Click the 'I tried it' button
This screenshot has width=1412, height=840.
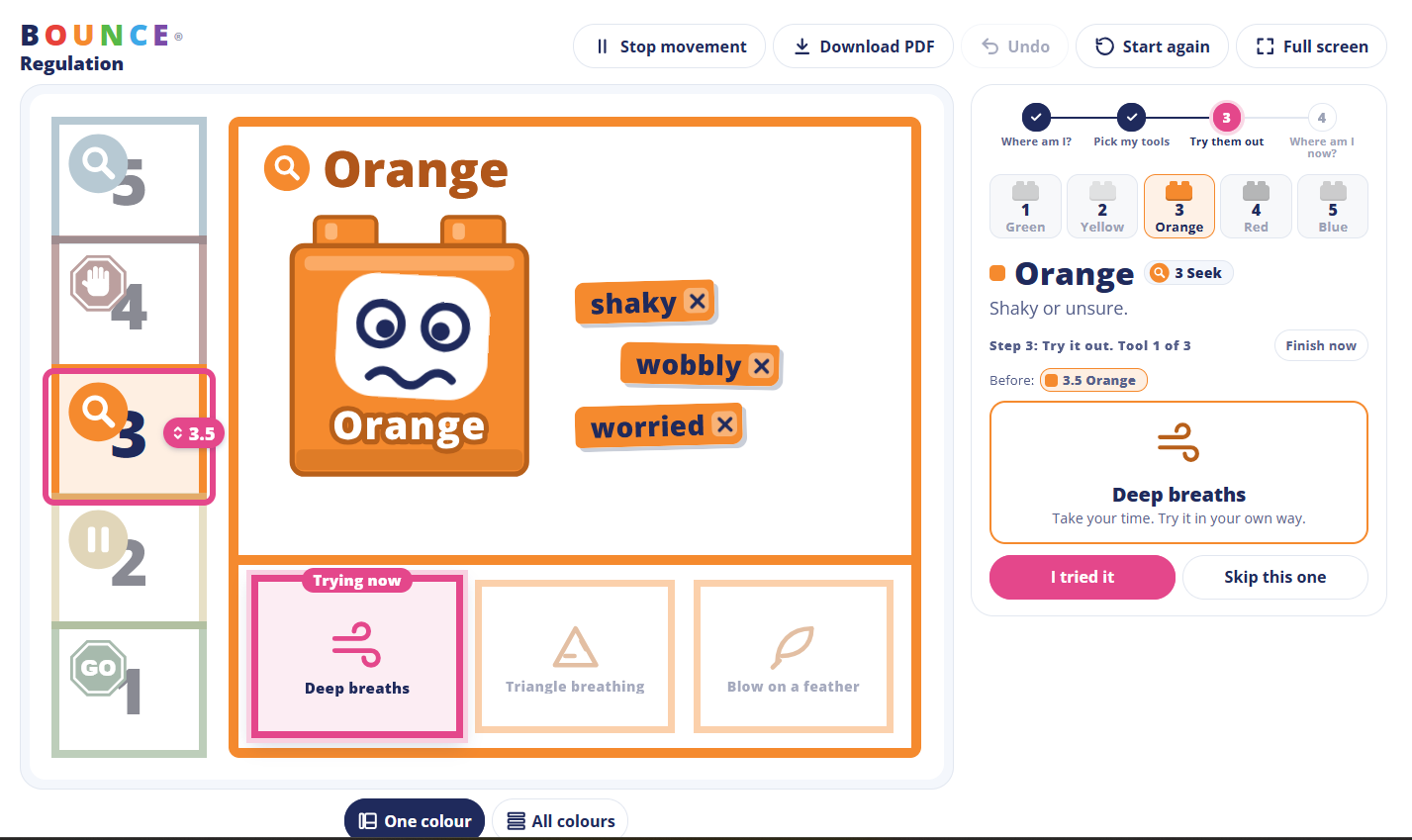tap(1083, 577)
